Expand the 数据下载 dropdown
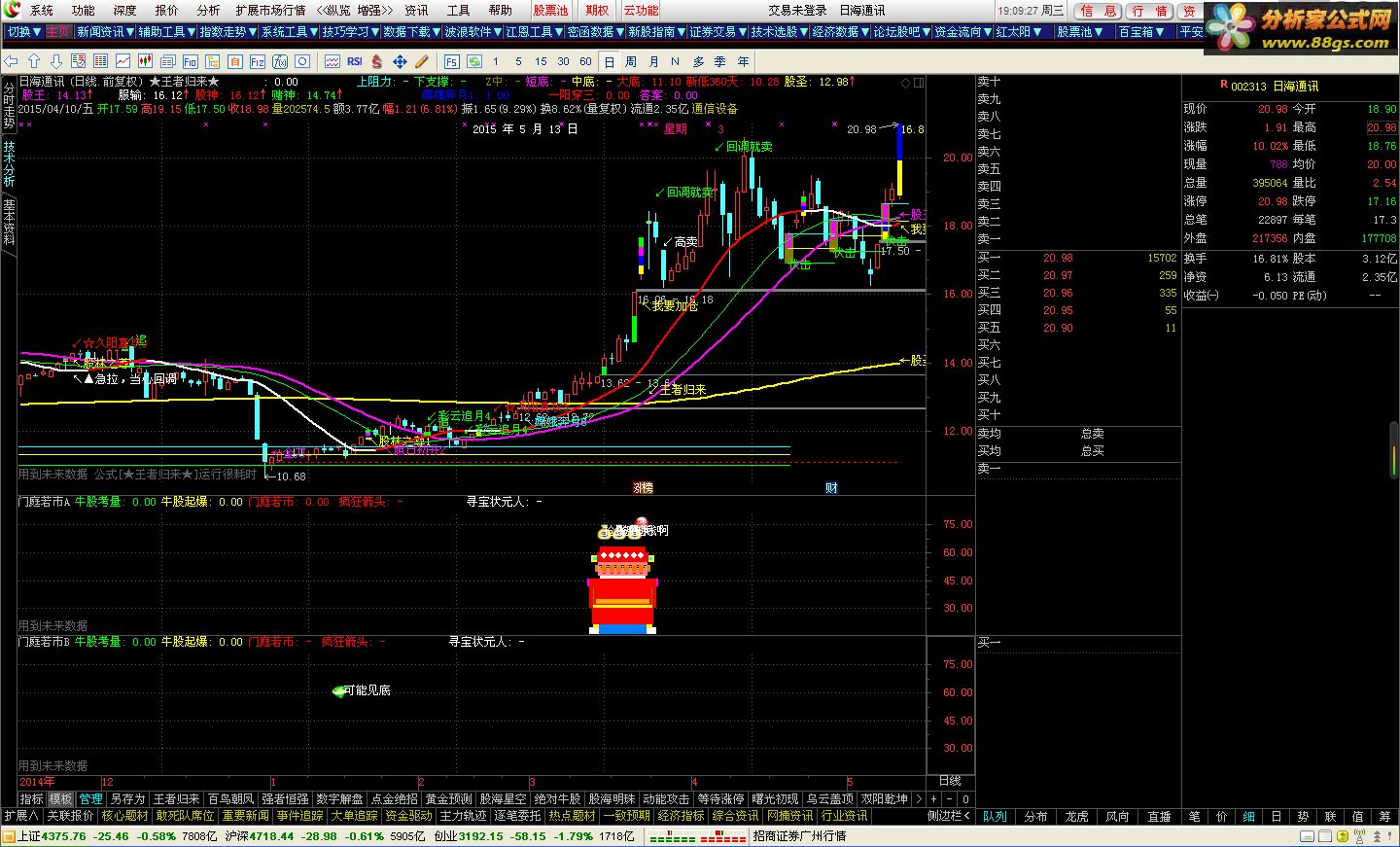 pyautogui.click(x=411, y=32)
